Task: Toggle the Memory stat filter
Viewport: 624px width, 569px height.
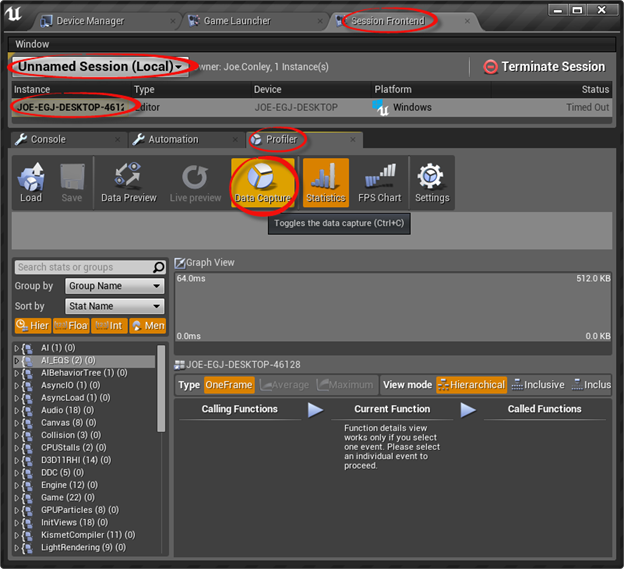Action: (148, 325)
